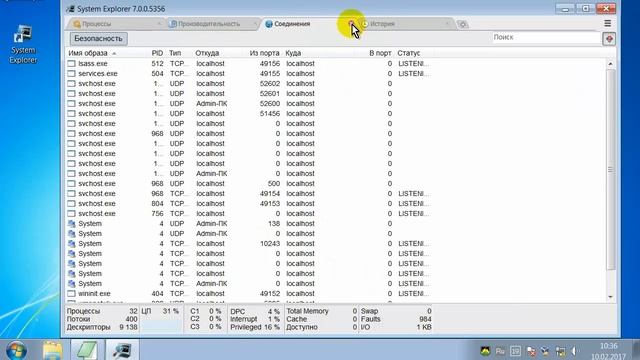
Task: Select the wininit.exe row icon
Action: pyautogui.click(x=71, y=293)
